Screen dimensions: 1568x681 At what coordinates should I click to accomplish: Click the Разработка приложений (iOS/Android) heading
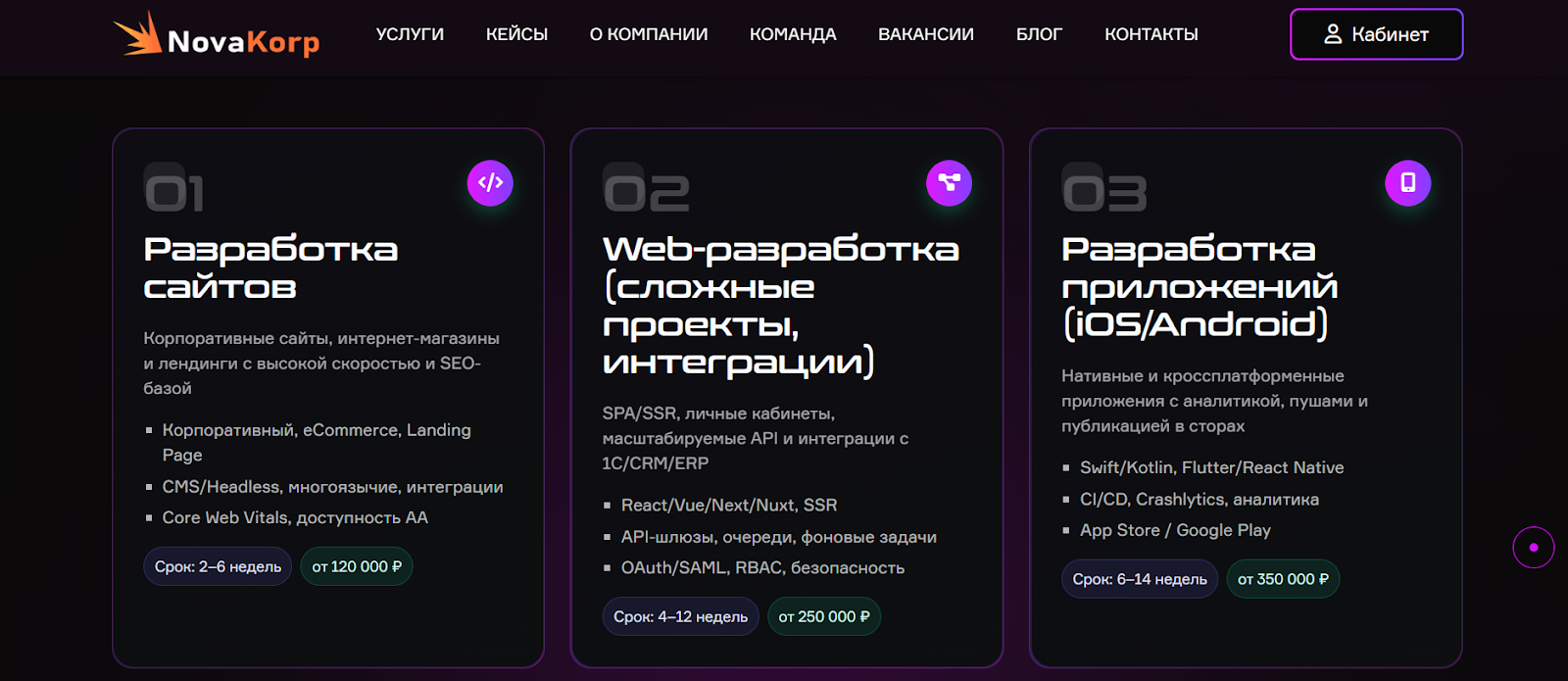pyautogui.click(x=1200, y=286)
